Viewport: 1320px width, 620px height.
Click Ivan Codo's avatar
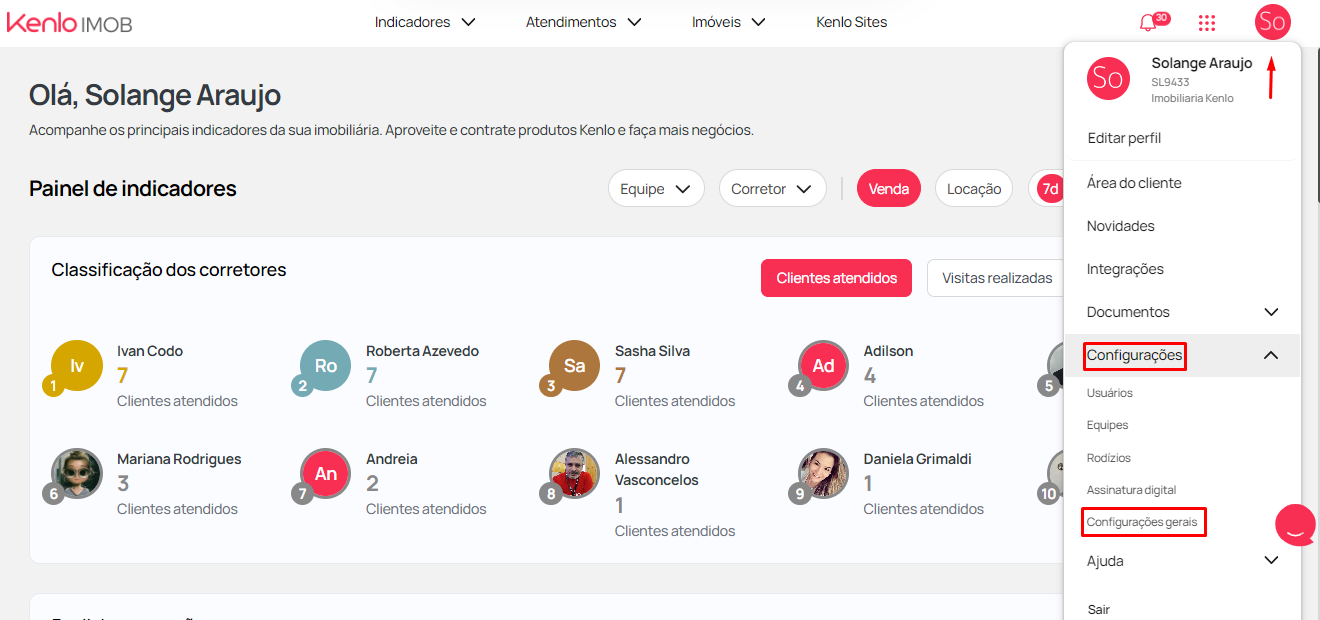(77, 366)
